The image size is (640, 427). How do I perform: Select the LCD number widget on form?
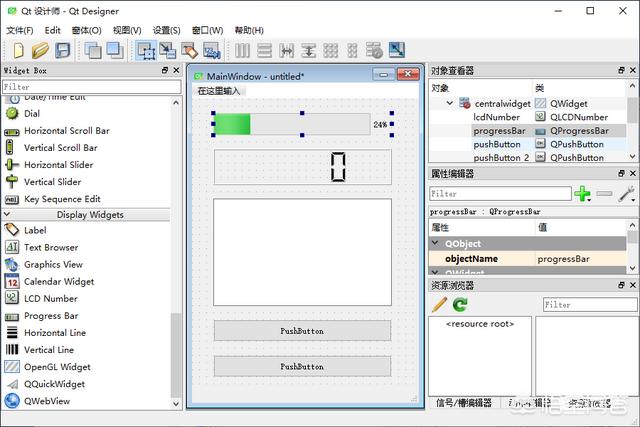click(x=302, y=167)
